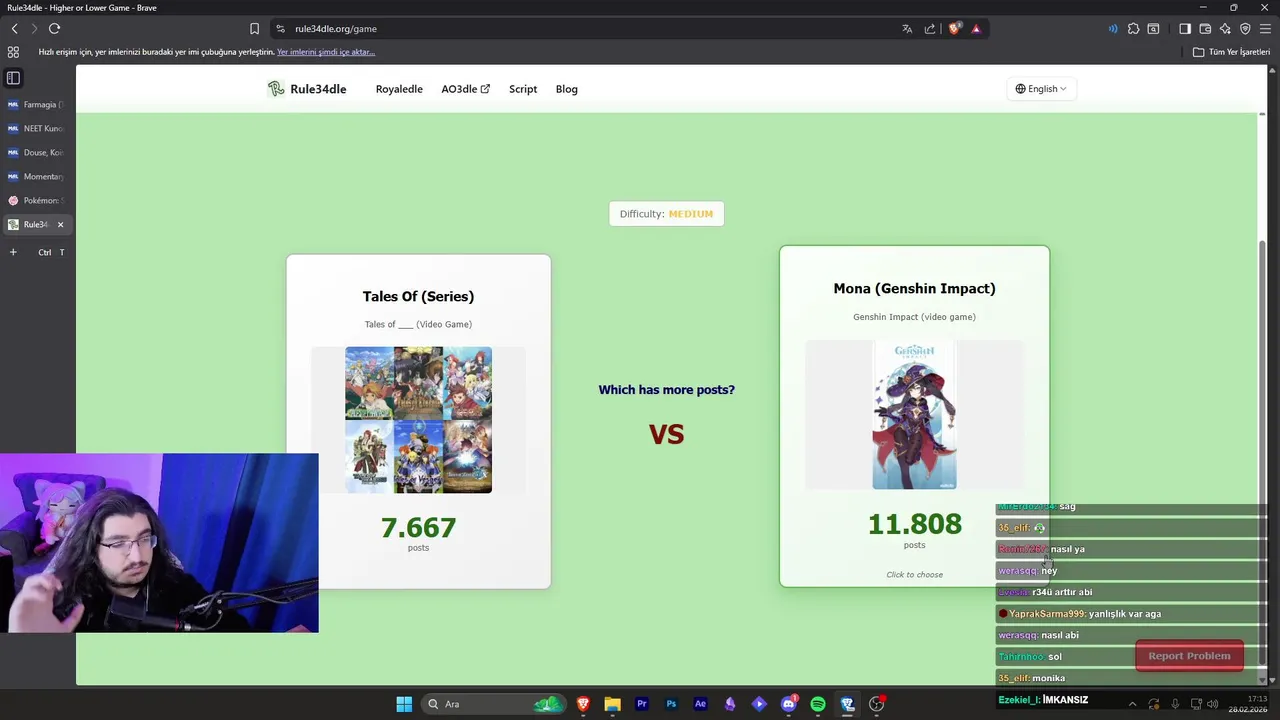Switch to the Momentary tab
The width and height of the screenshot is (1280, 720).
coord(36,176)
